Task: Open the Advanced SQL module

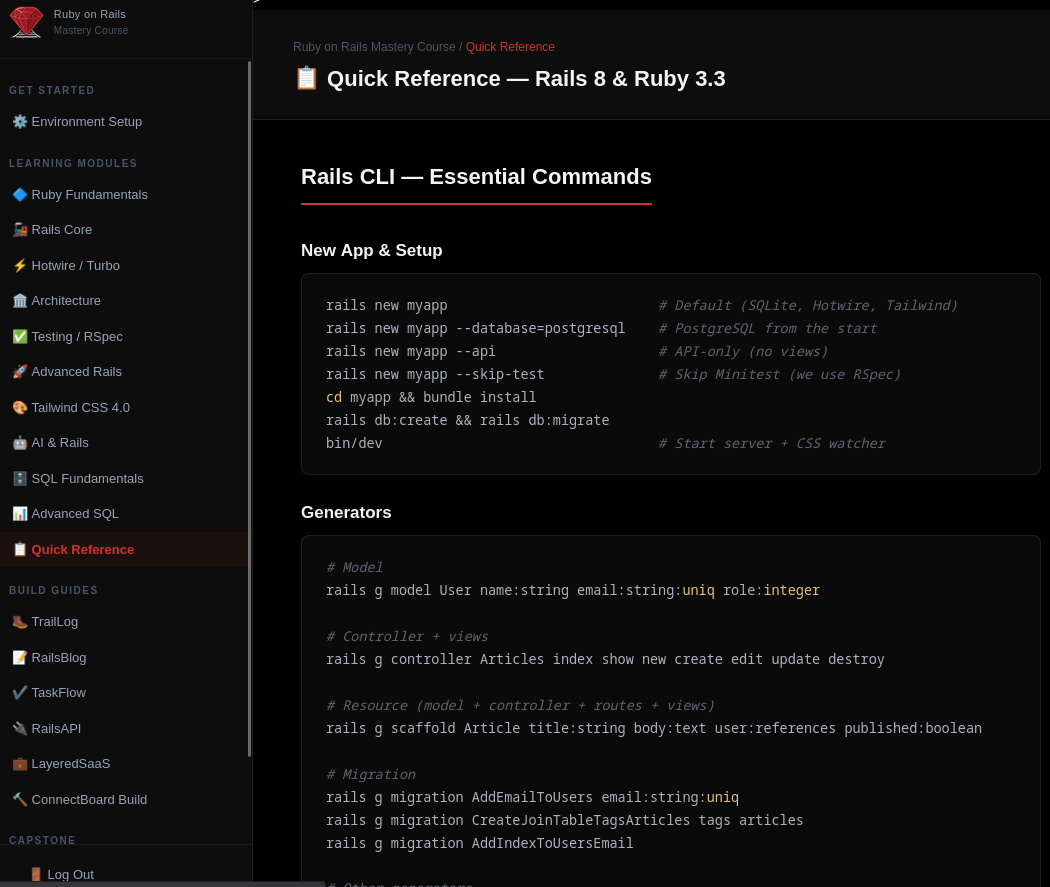Action: tap(124, 513)
